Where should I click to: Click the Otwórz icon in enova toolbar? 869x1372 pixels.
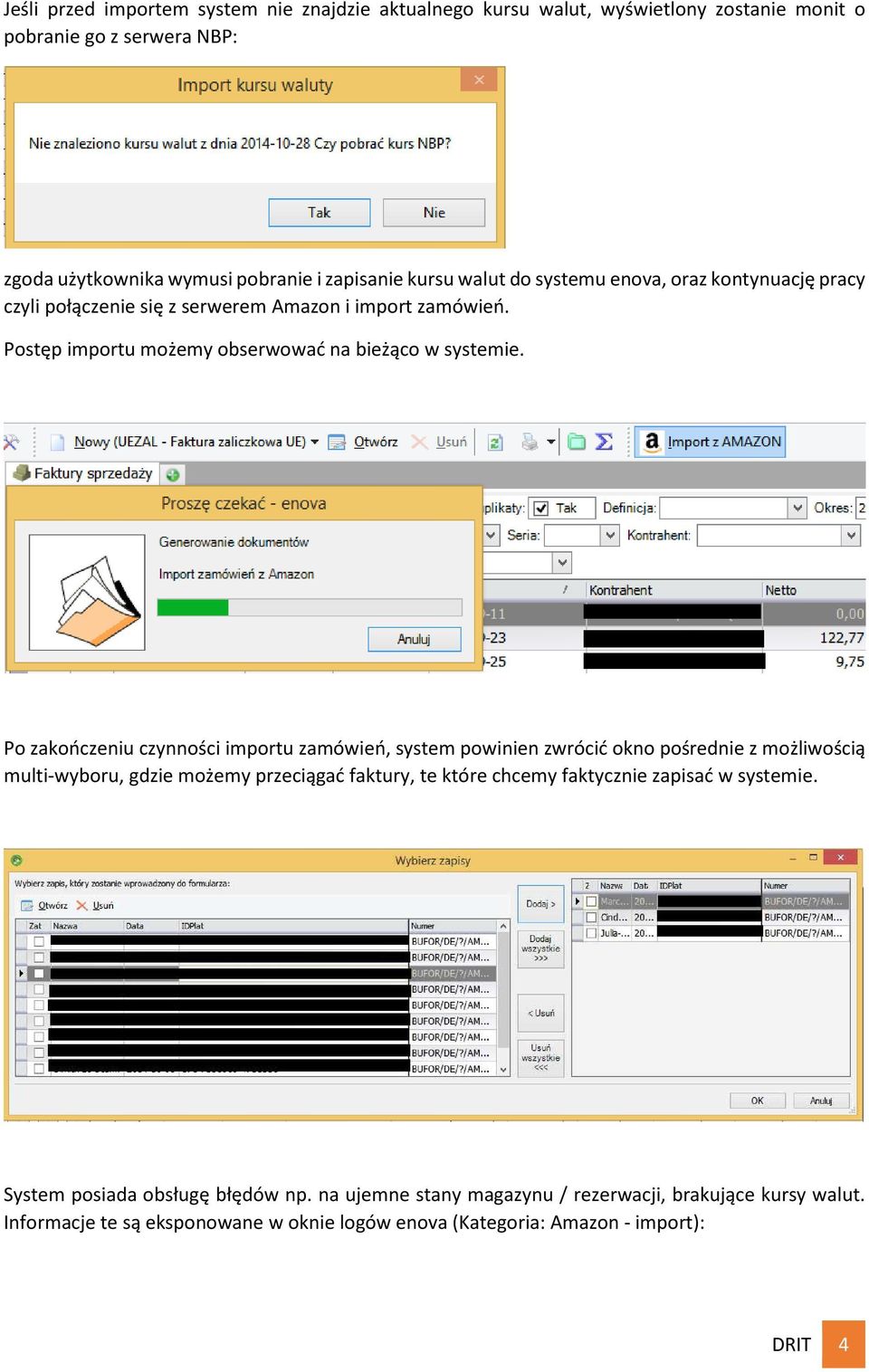tap(337, 442)
